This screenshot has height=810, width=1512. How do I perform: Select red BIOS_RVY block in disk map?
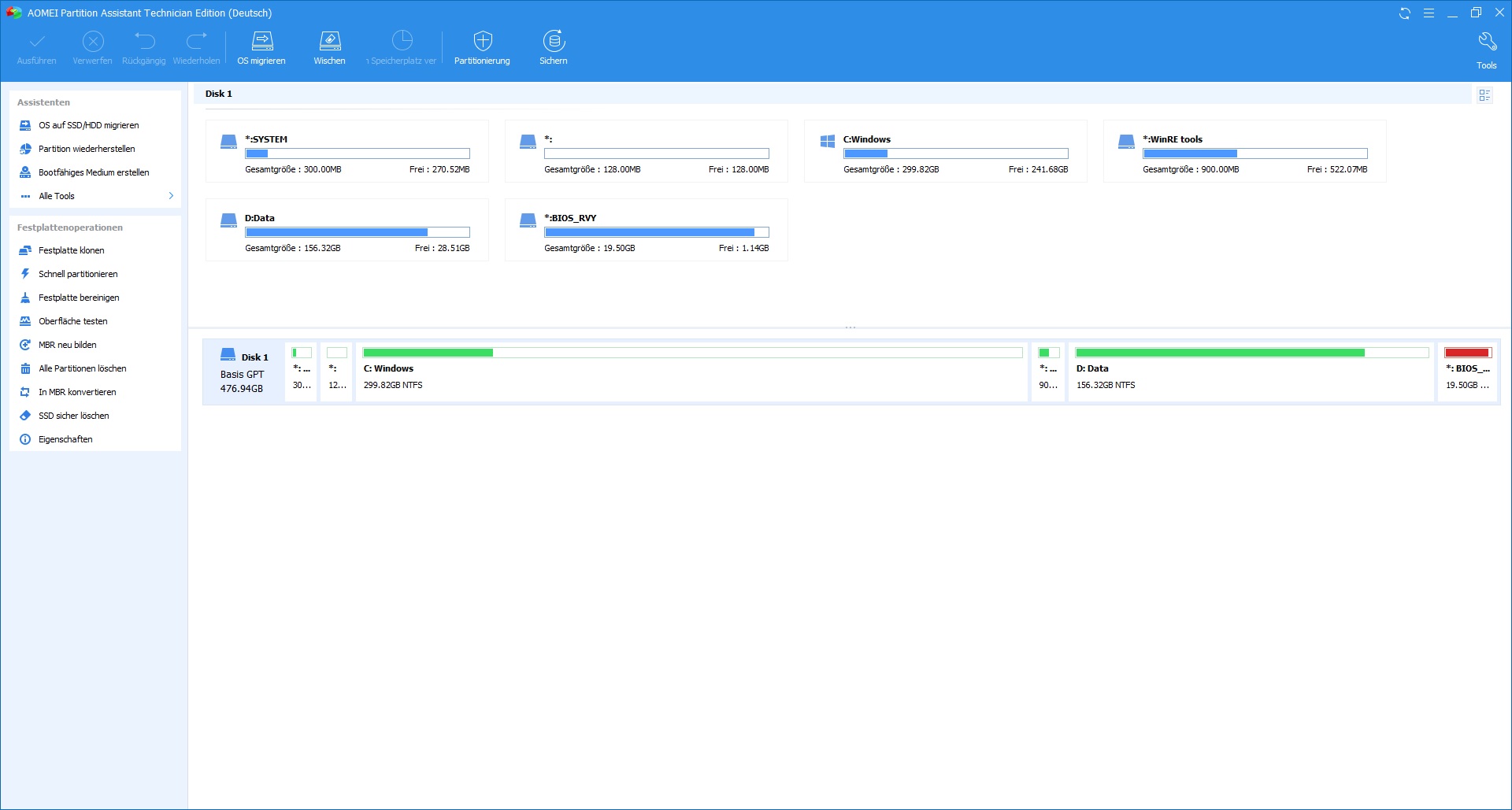point(1468,372)
